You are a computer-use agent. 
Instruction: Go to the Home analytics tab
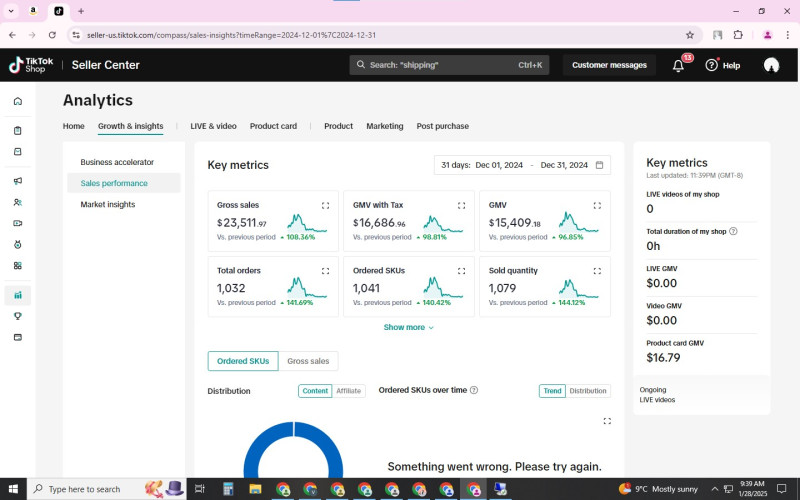(73, 126)
